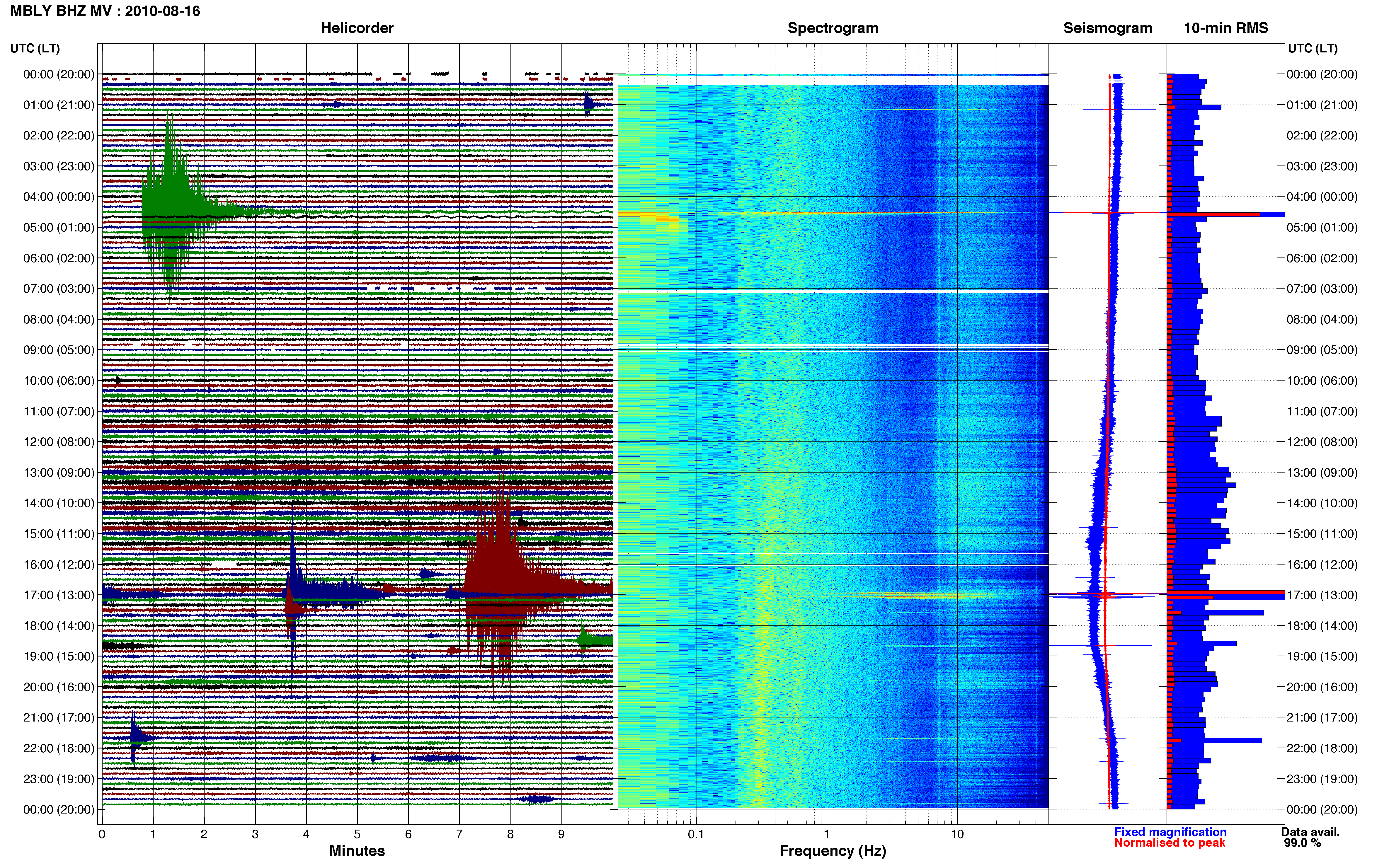Click left time label '22:00 (18:00)'
The height and width of the screenshot is (868, 1389).
(59, 748)
